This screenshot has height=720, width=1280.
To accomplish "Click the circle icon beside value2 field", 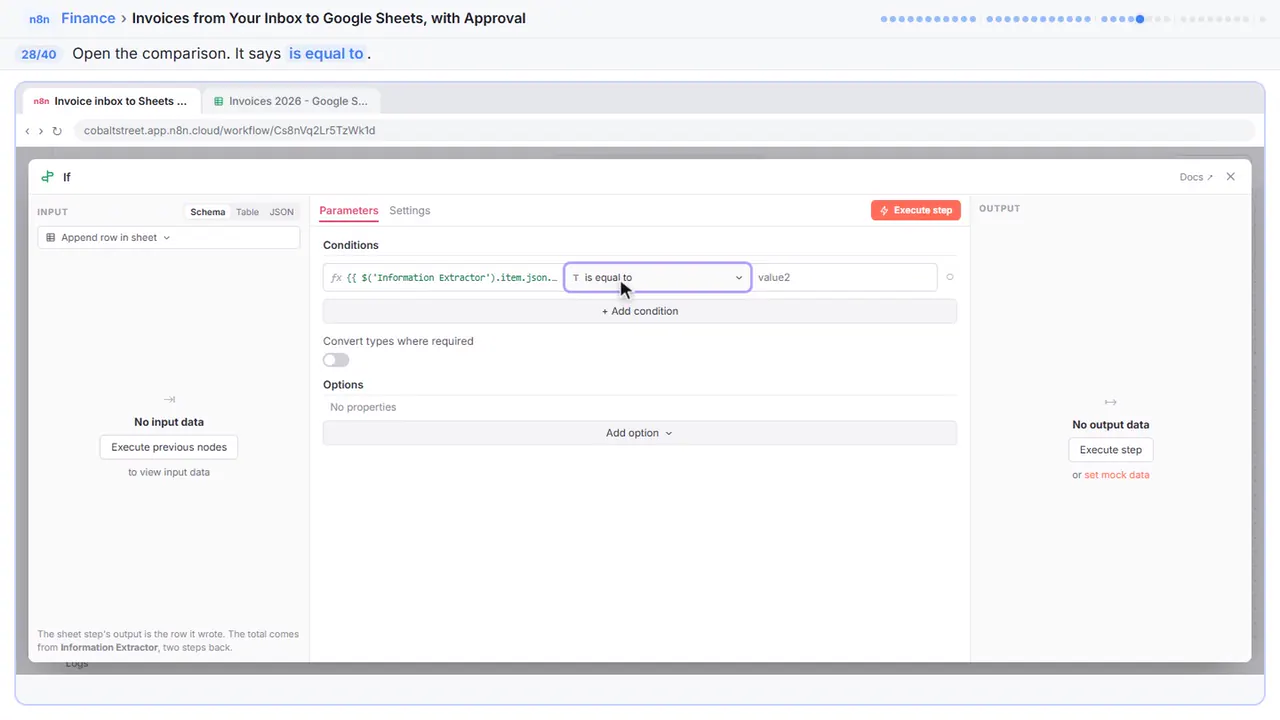I will (x=950, y=277).
